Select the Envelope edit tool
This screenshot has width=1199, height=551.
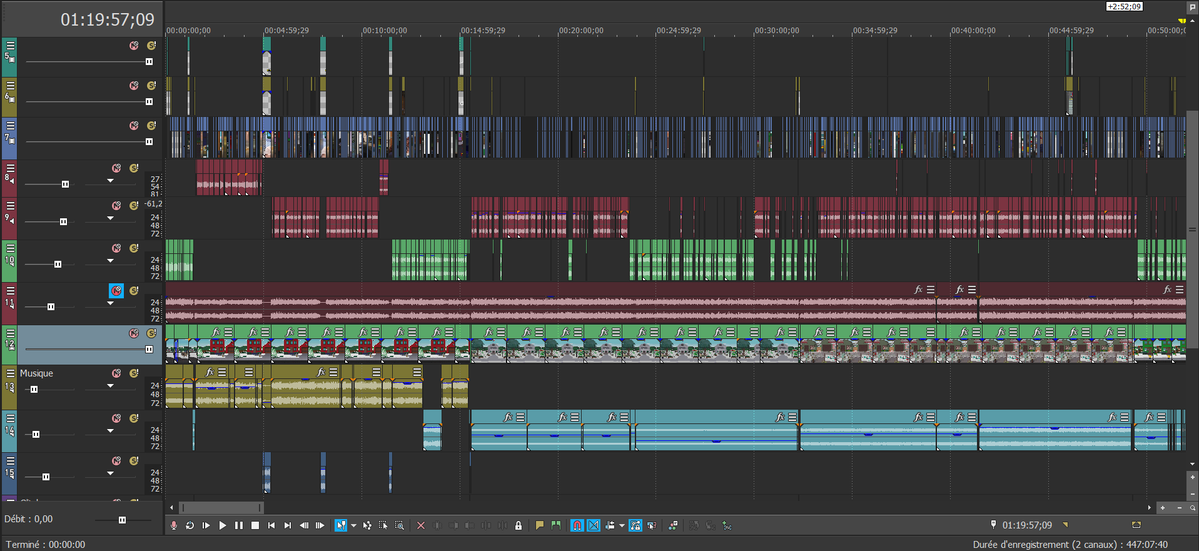367,525
